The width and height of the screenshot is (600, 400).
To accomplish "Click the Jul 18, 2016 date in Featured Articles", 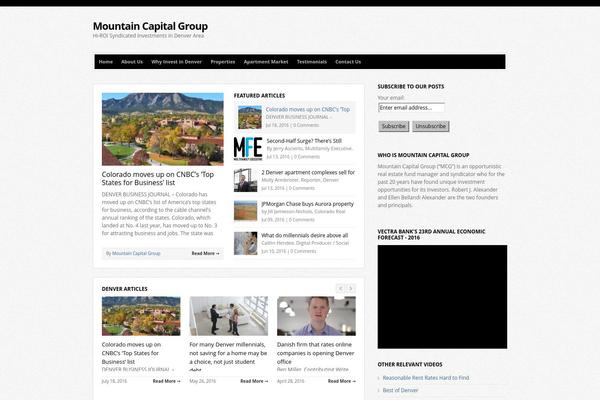I will pos(277,125).
